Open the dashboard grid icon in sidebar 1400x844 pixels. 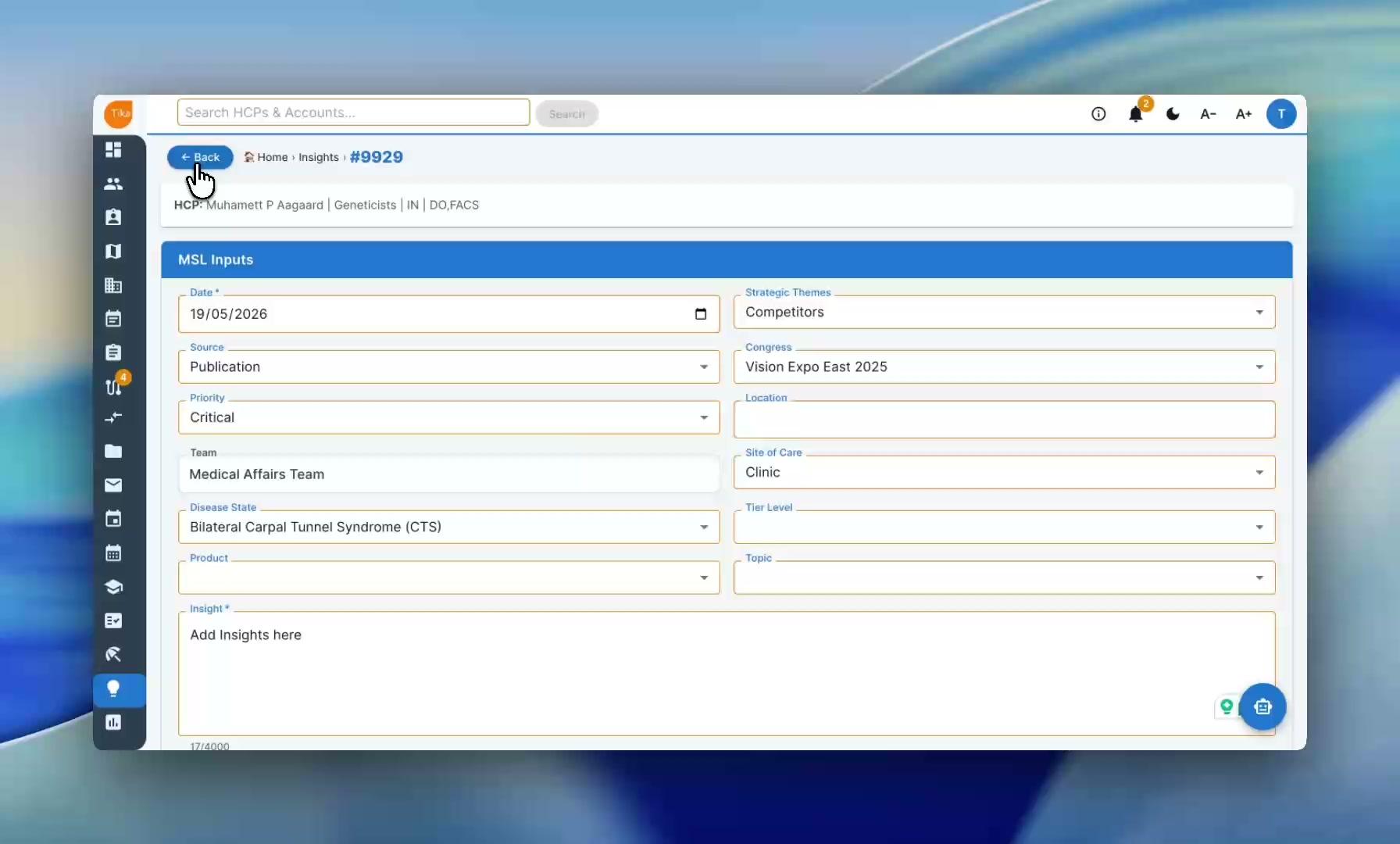click(113, 149)
